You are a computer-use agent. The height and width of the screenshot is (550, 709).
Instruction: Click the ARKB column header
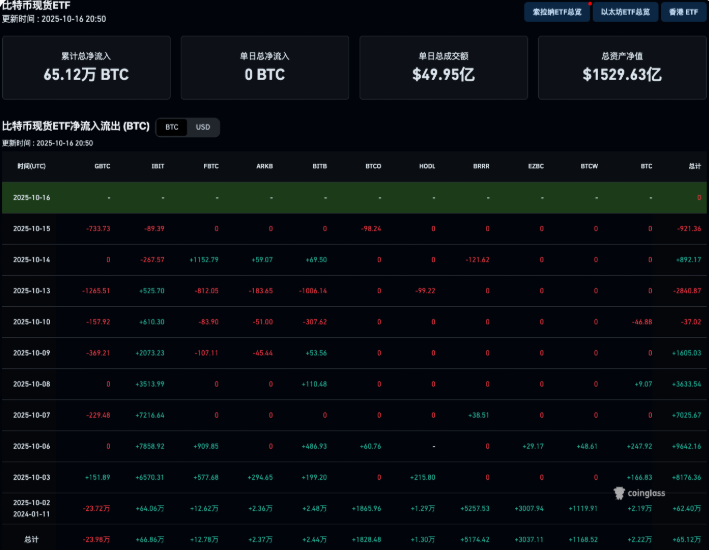[265, 166]
